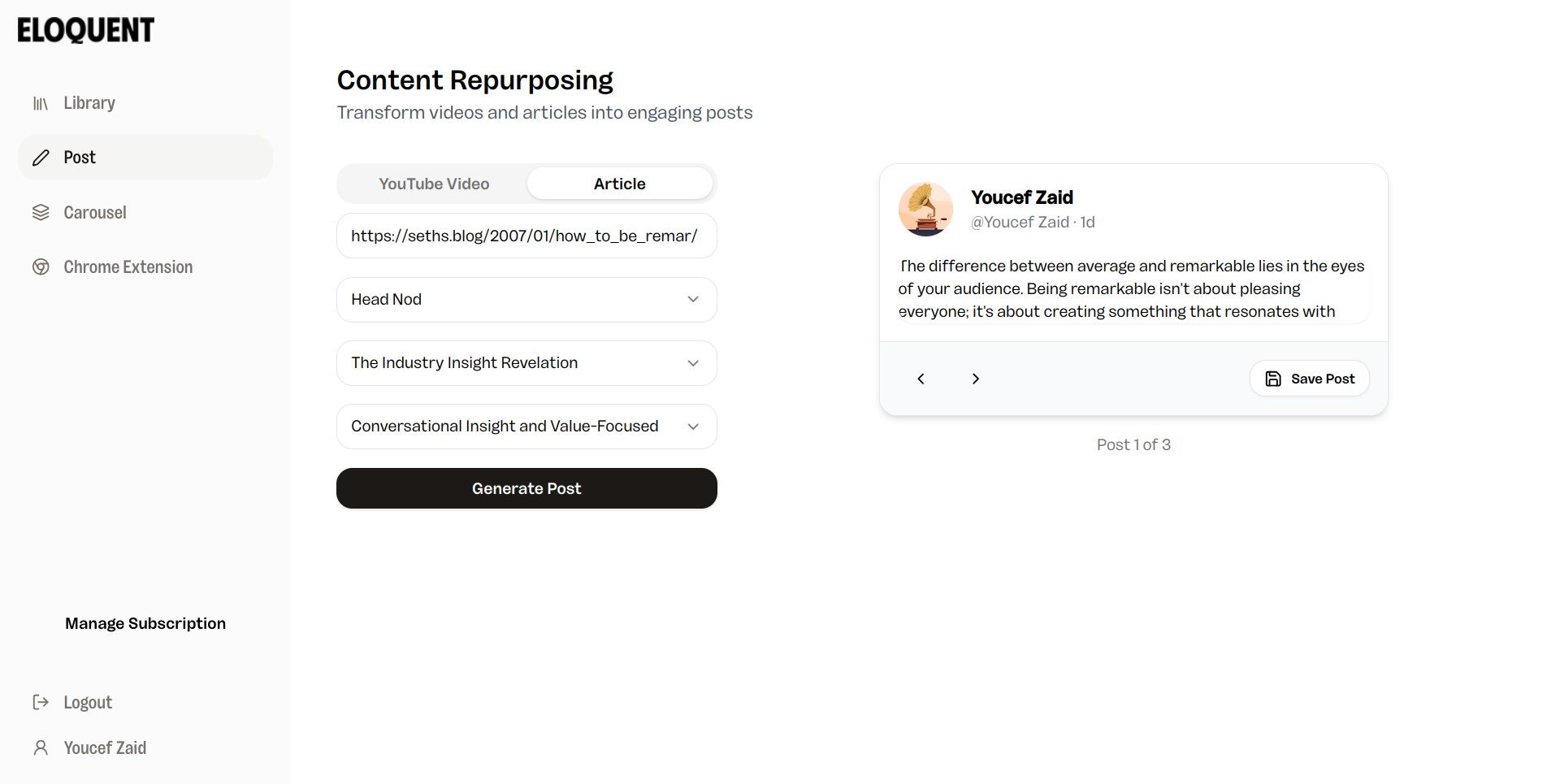The image size is (1560, 784).
Task: Expand Conversational Insight and Value-Focused dropdown
Action: click(x=526, y=427)
